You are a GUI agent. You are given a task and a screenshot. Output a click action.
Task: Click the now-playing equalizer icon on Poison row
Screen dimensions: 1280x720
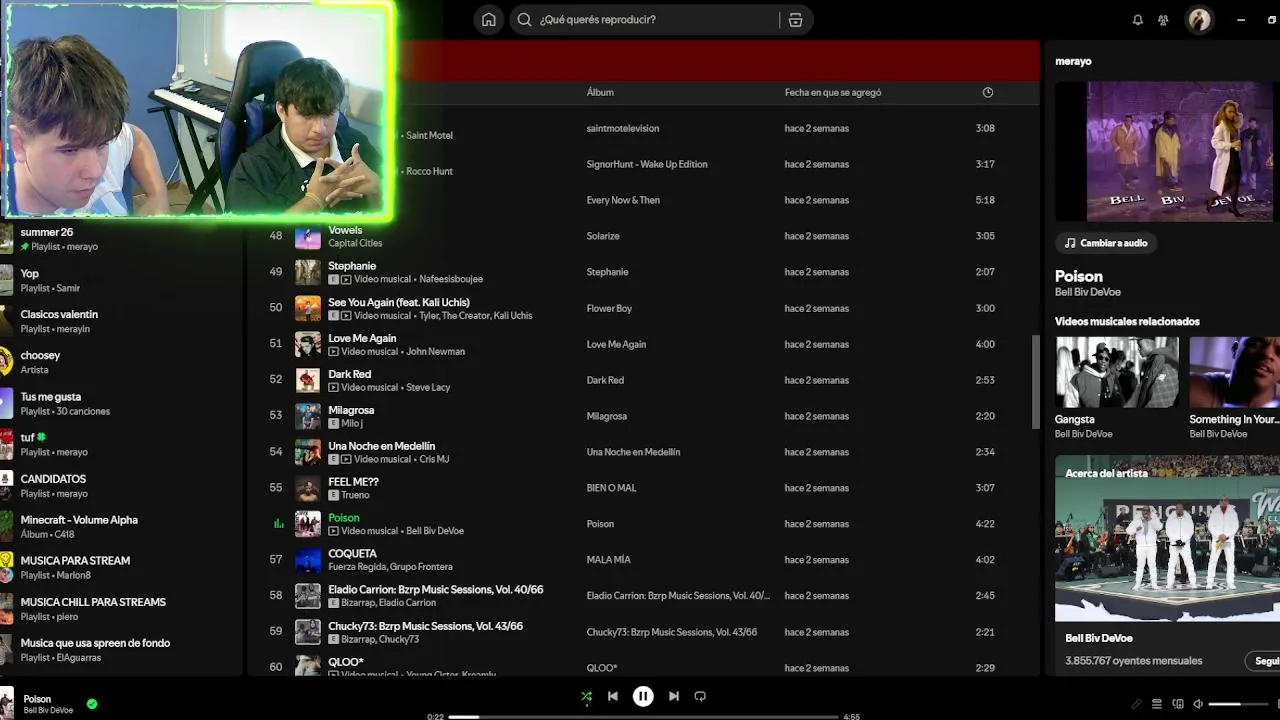[278, 524]
